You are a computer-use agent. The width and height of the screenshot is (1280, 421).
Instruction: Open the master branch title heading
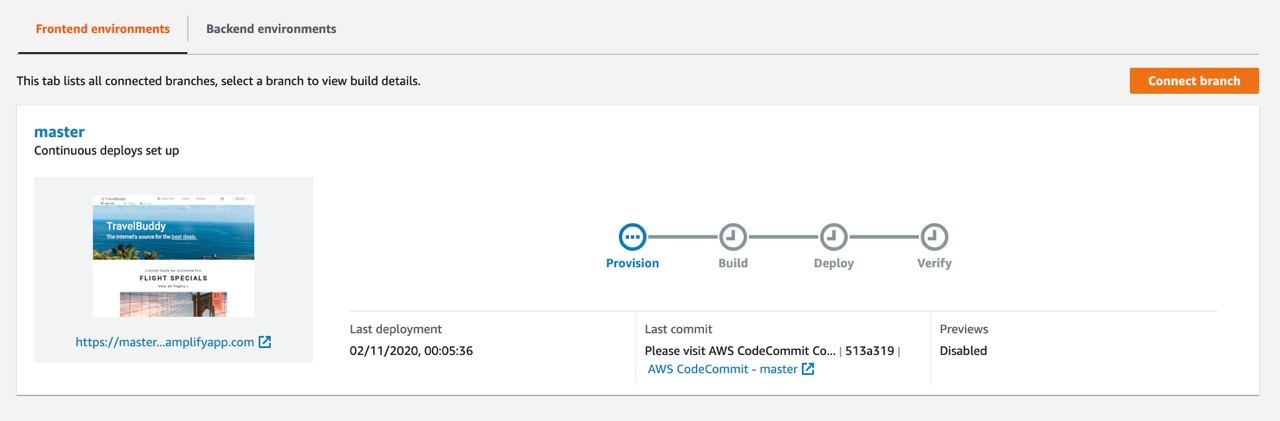[x=59, y=132]
